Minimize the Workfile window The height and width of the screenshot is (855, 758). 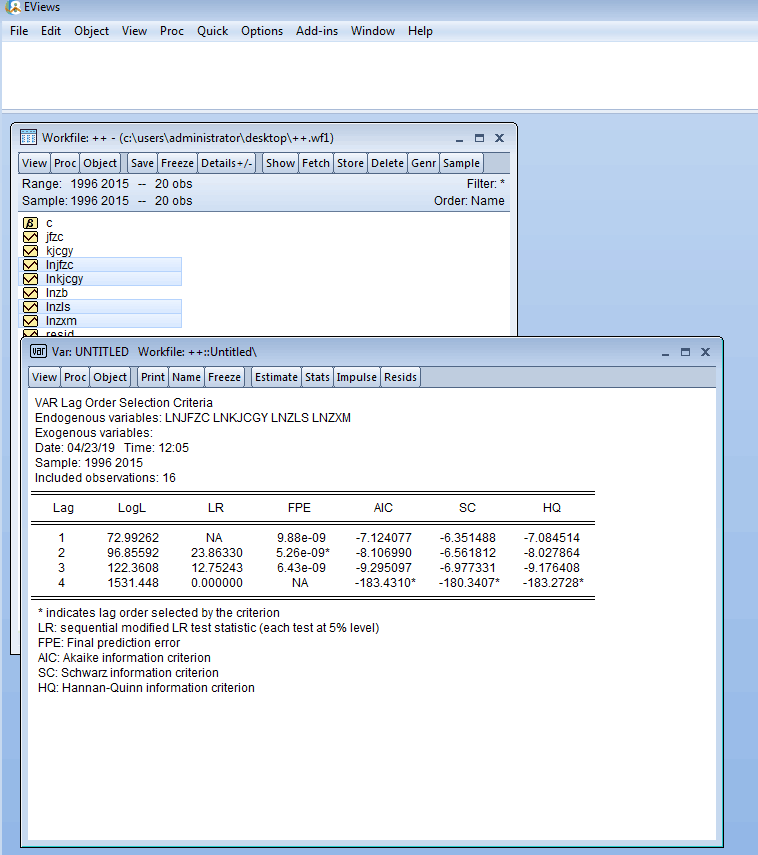459,139
